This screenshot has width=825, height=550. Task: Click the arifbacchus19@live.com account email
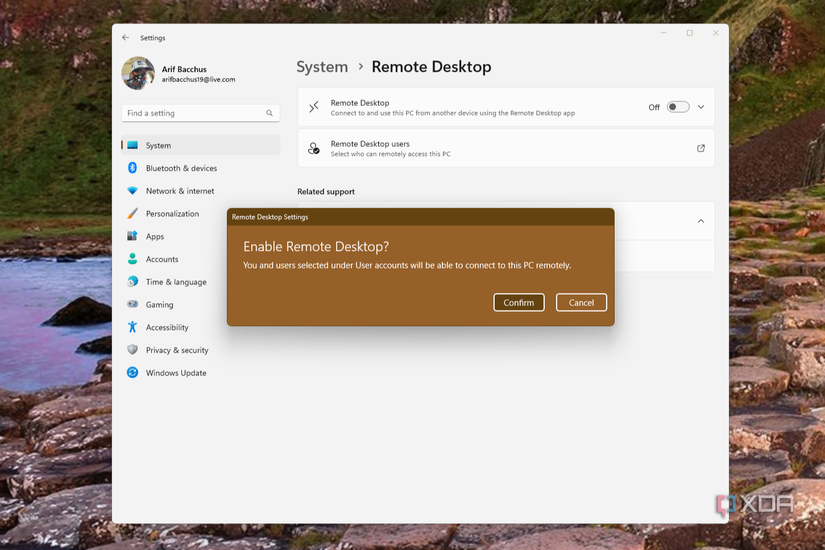[198, 79]
